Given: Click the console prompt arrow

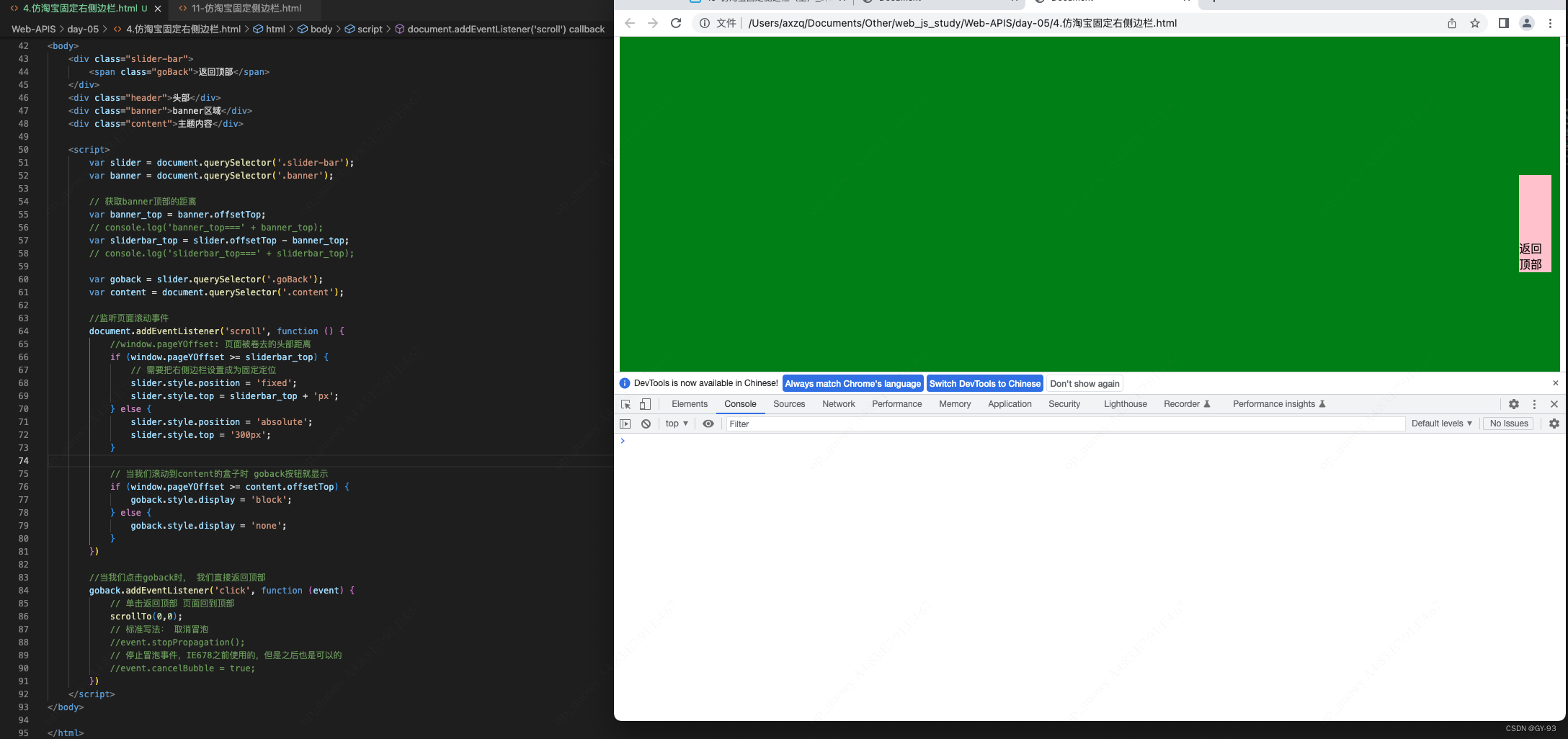Looking at the screenshot, I should (x=623, y=441).
